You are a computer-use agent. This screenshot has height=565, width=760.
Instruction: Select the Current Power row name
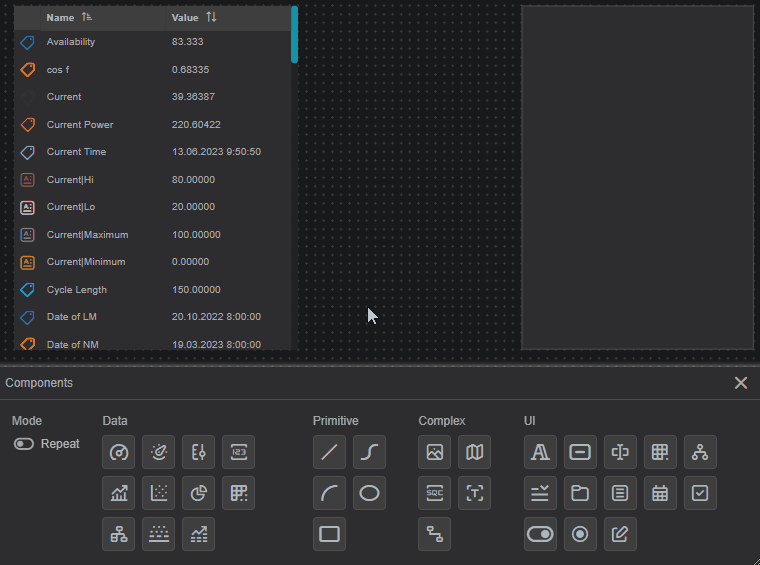point(80,125)
